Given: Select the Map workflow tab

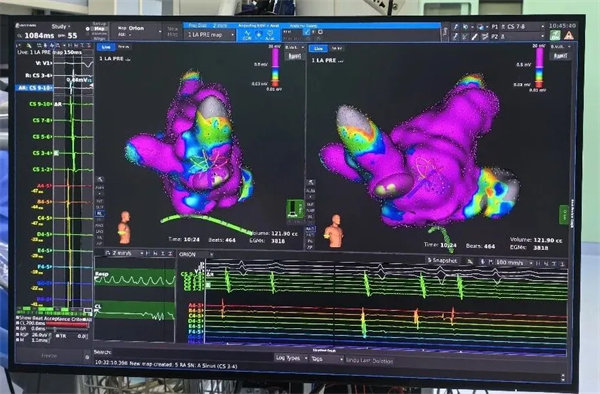Looking at the screenshot, I should point(99,29).
